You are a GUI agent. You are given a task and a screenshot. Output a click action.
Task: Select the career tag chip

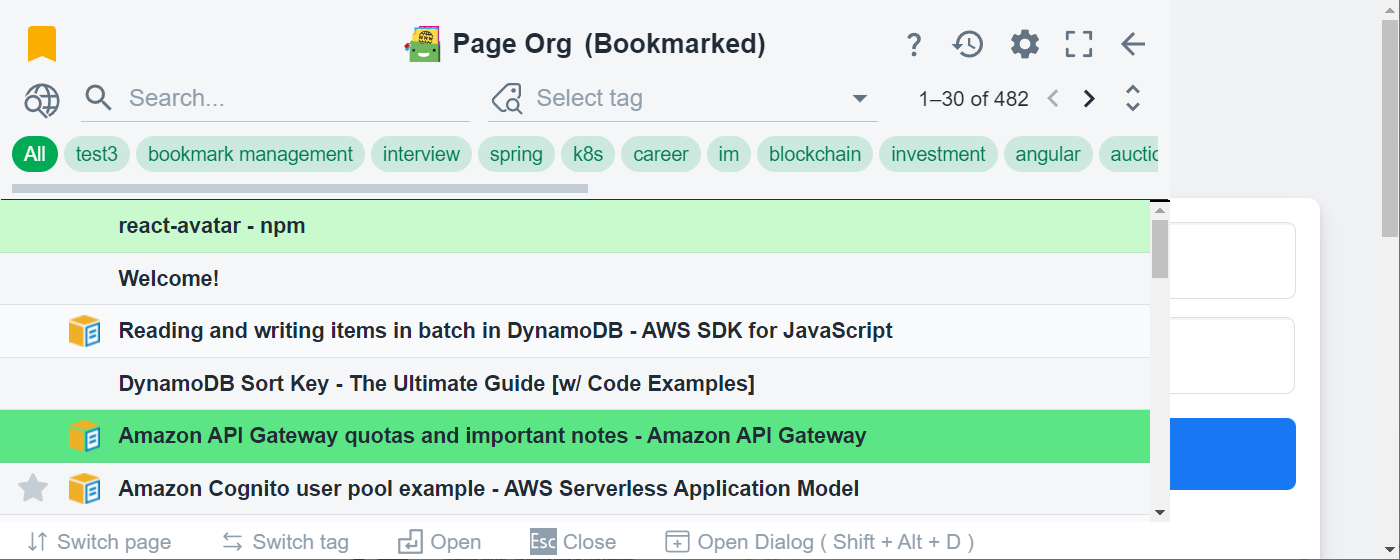coord(661,154)
